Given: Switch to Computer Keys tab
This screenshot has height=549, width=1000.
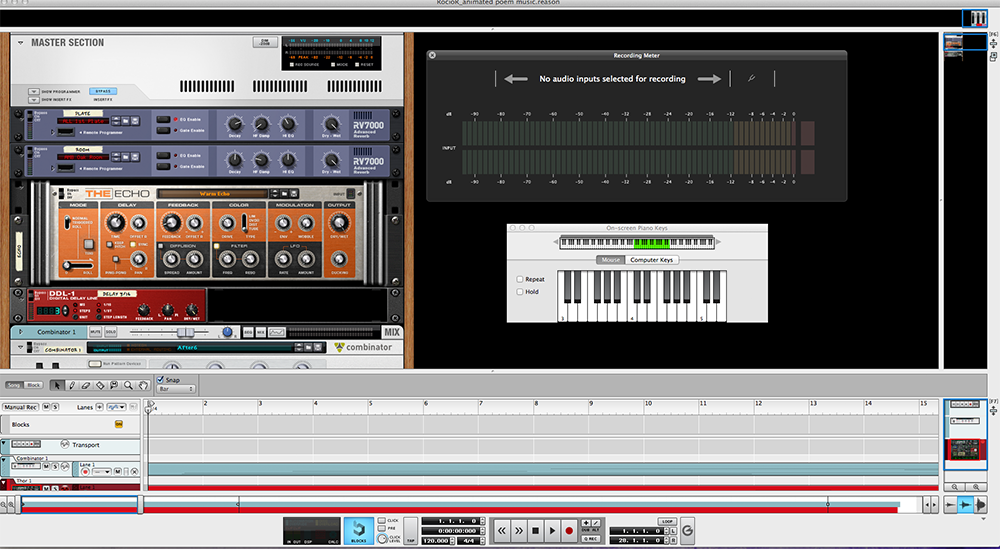Looking at the screenshot, I should pos(651,260).
